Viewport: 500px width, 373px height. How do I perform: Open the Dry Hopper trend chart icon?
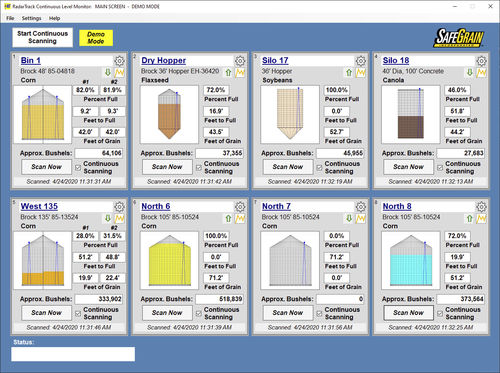tap(240, 73)
